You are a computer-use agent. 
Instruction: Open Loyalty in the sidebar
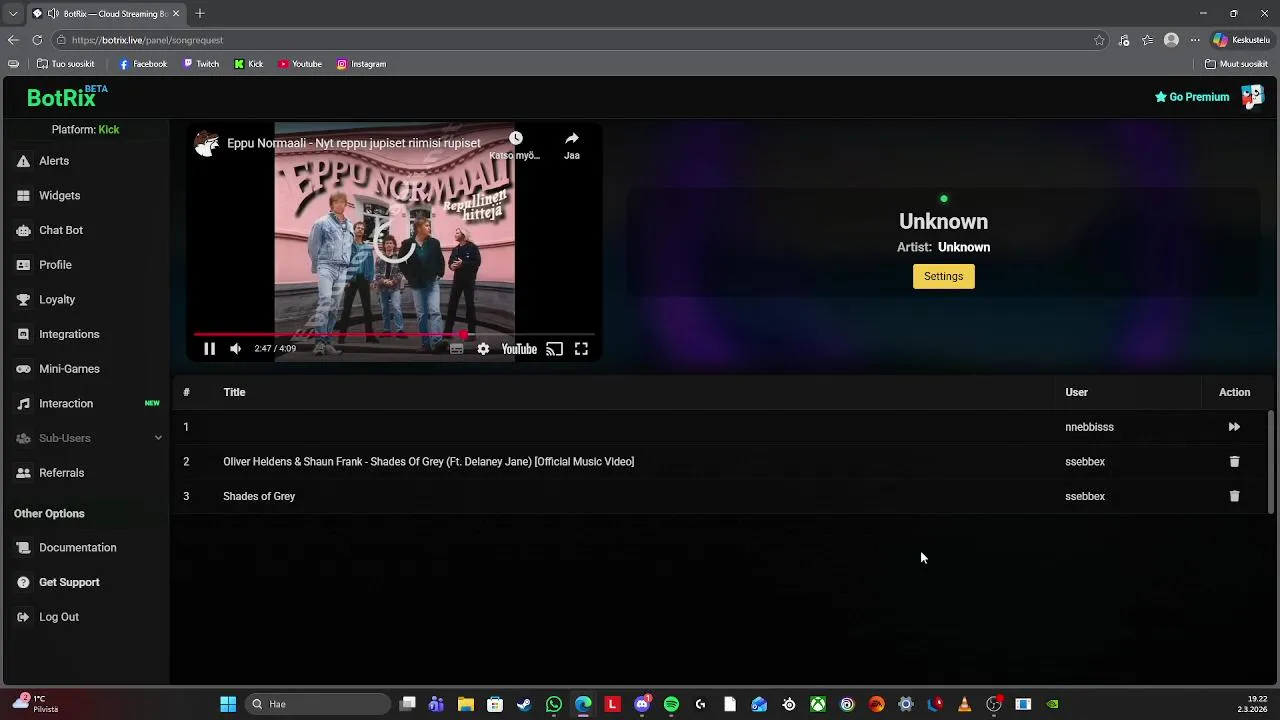point(57,300)
